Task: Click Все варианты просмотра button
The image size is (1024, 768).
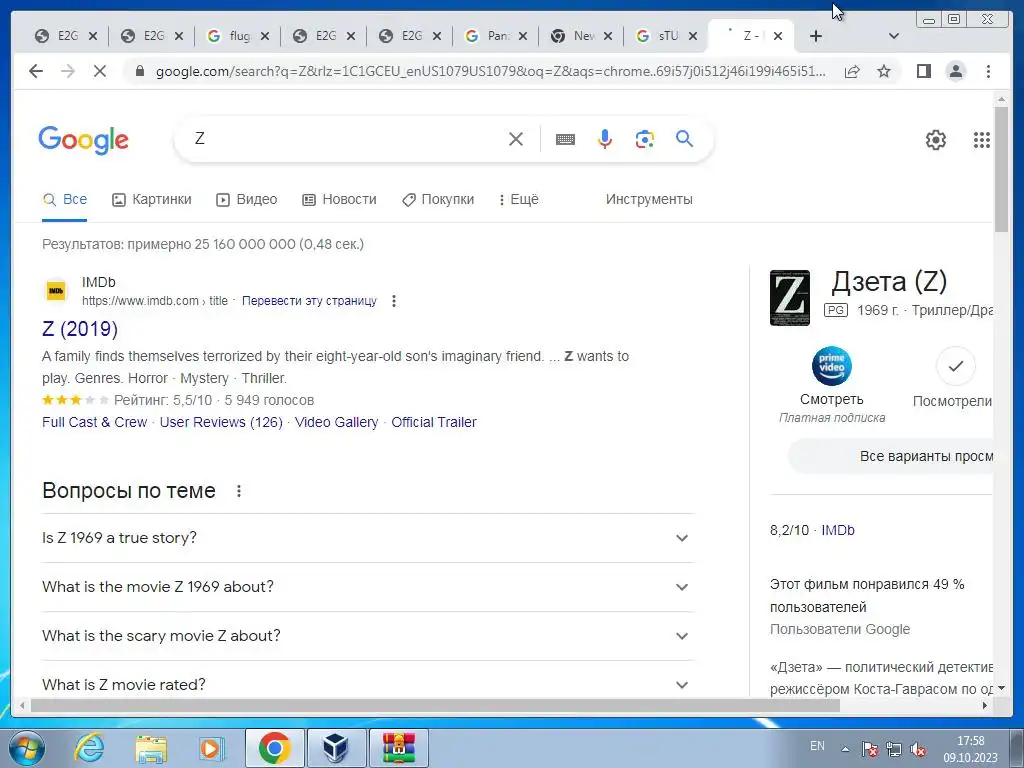Action: (x=891, y=456)
